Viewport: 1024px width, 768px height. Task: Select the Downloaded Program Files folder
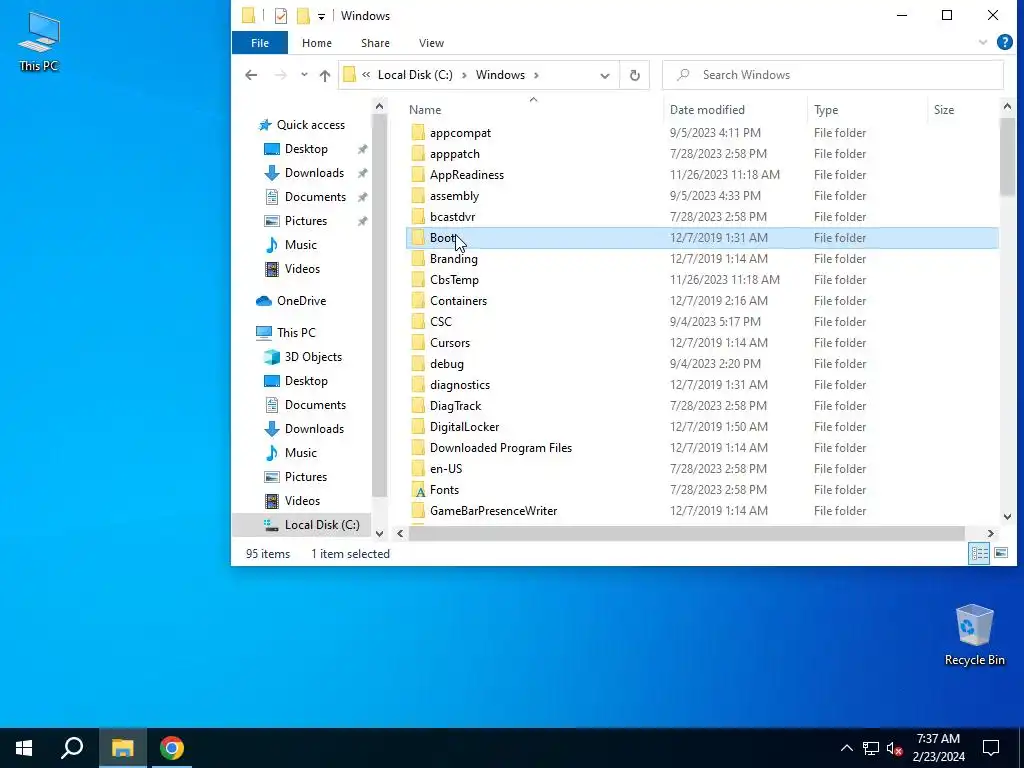coord(500,448)
